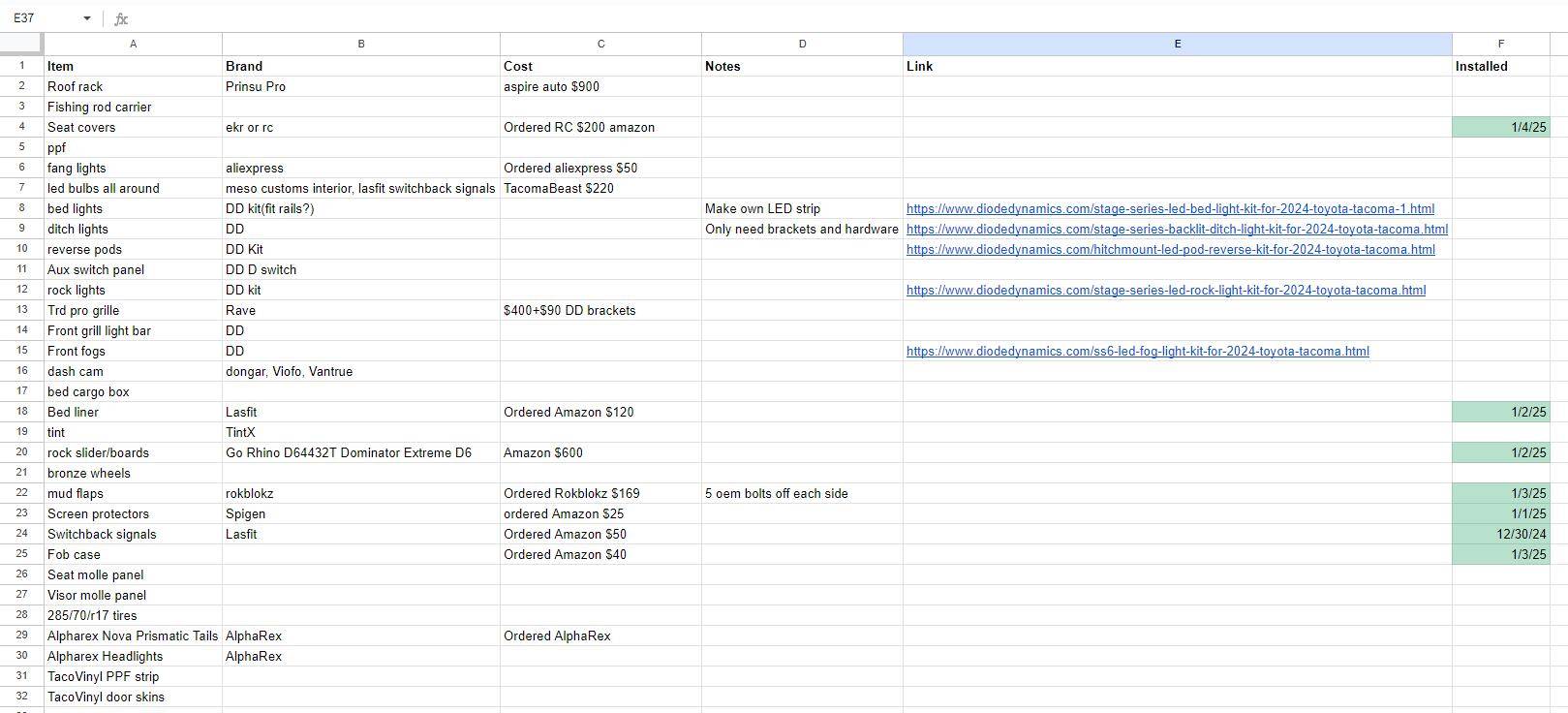Select row 8 via its row number
Viewport: 1568px width, 713px height.
(21, 208)
